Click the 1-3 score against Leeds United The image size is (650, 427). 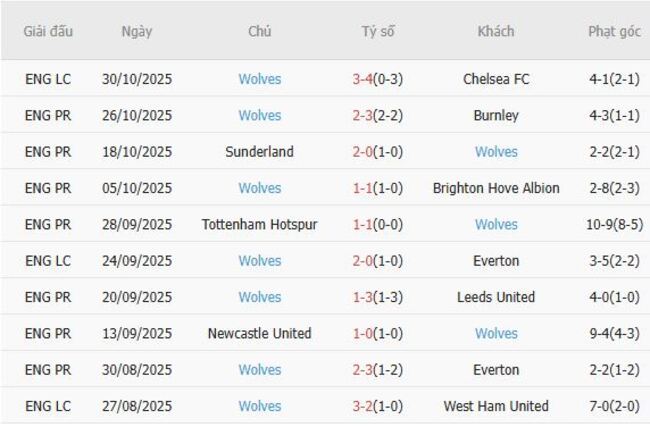363,297
